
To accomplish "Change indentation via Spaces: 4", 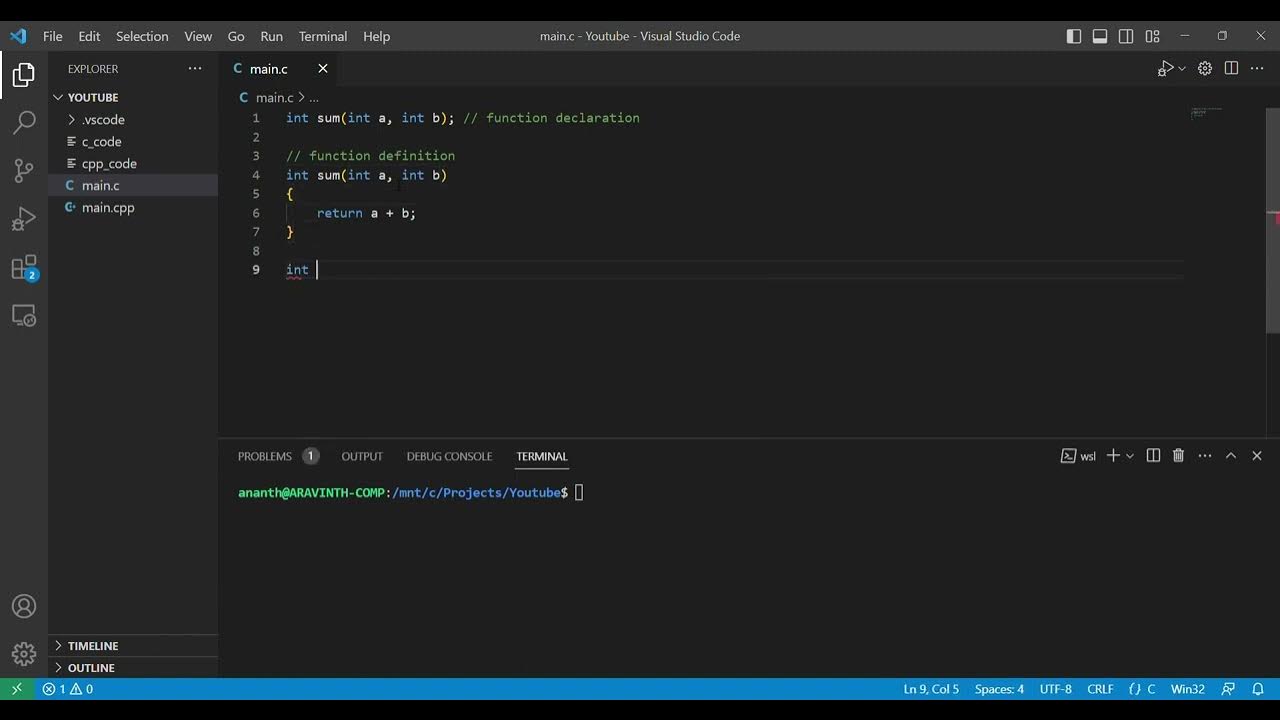I will [999, 689].
